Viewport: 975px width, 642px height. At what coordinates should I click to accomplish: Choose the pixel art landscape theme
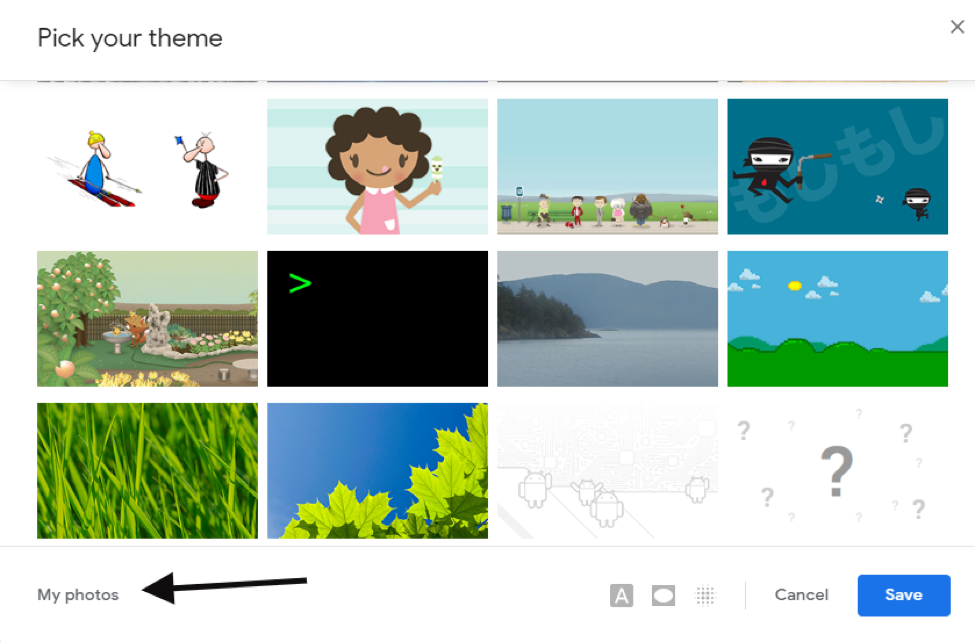pos(838,319)
